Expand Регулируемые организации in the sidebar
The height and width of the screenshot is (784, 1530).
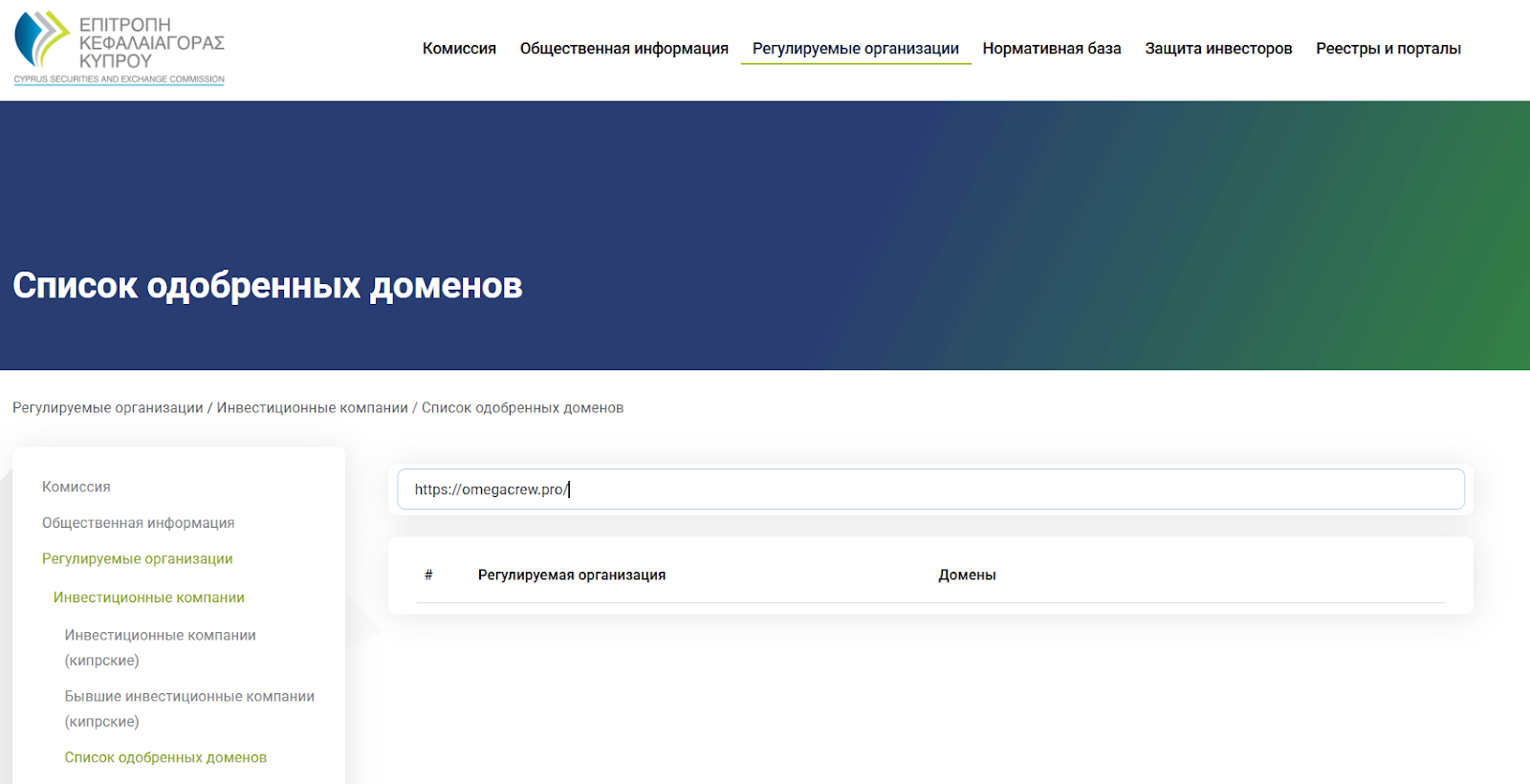point(138,558)
